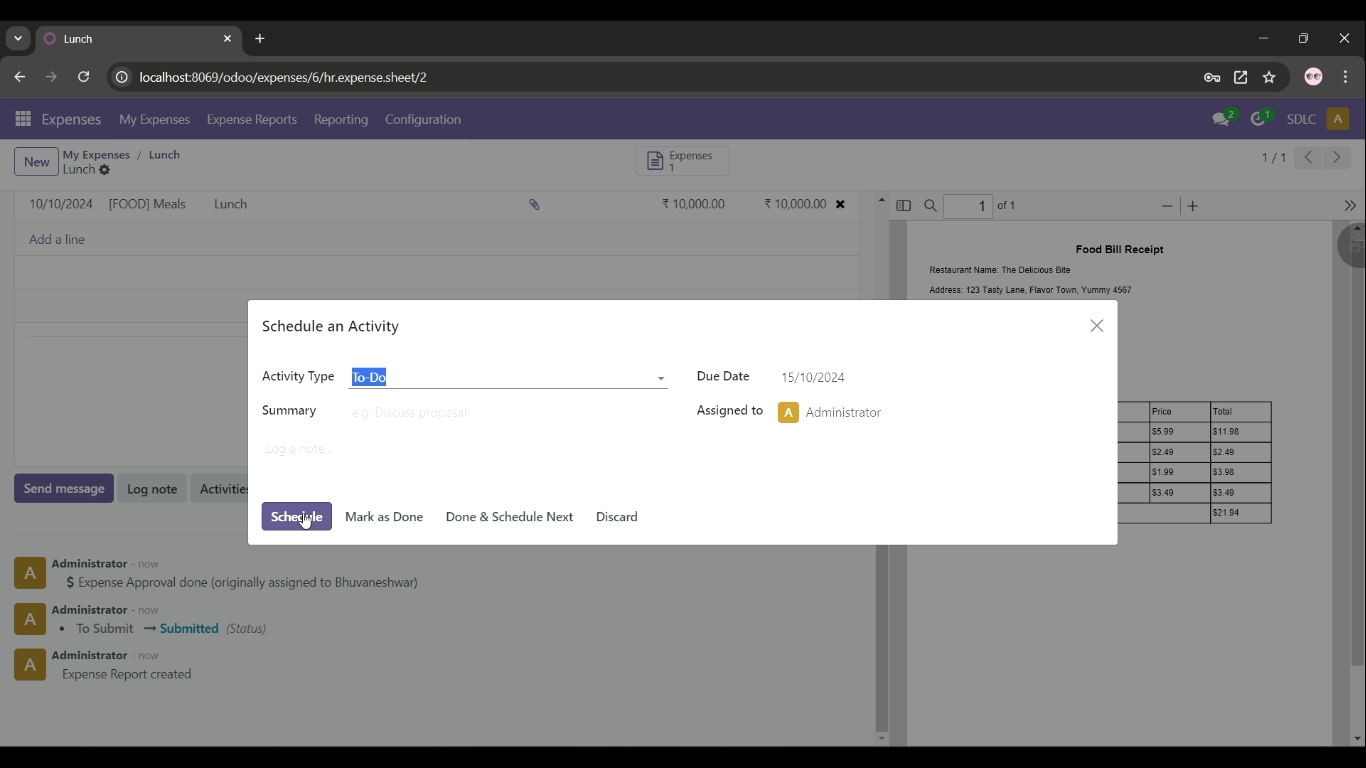Delete the Lunch expense line
Viewport: 1366px width, 768px height.
[x=840, y=204]
